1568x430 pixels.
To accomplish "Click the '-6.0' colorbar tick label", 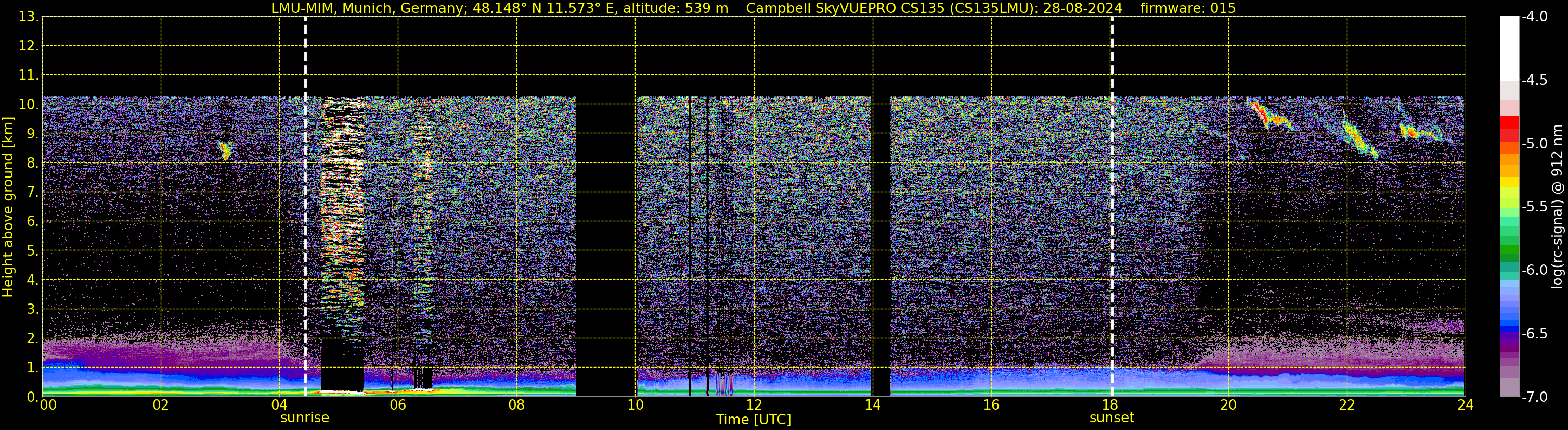I will [x=1534, y=270].
